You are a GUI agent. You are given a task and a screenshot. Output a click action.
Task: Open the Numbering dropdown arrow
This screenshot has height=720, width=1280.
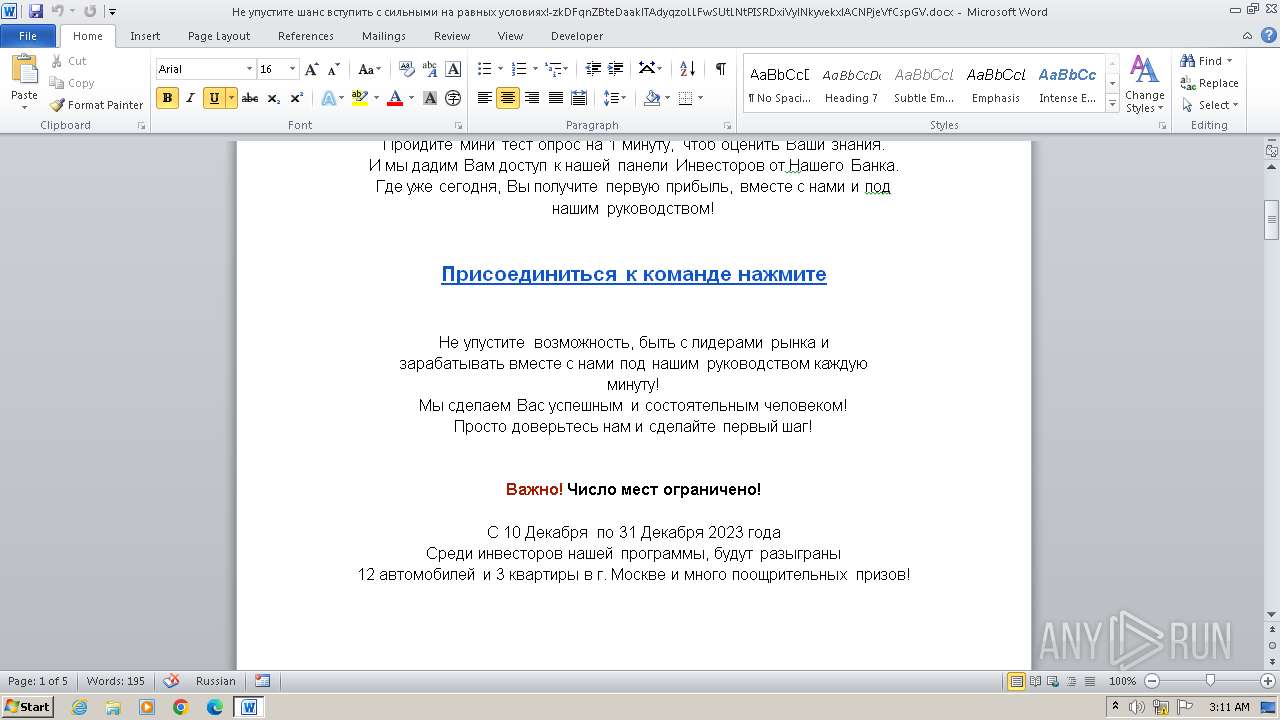[535, 69]
